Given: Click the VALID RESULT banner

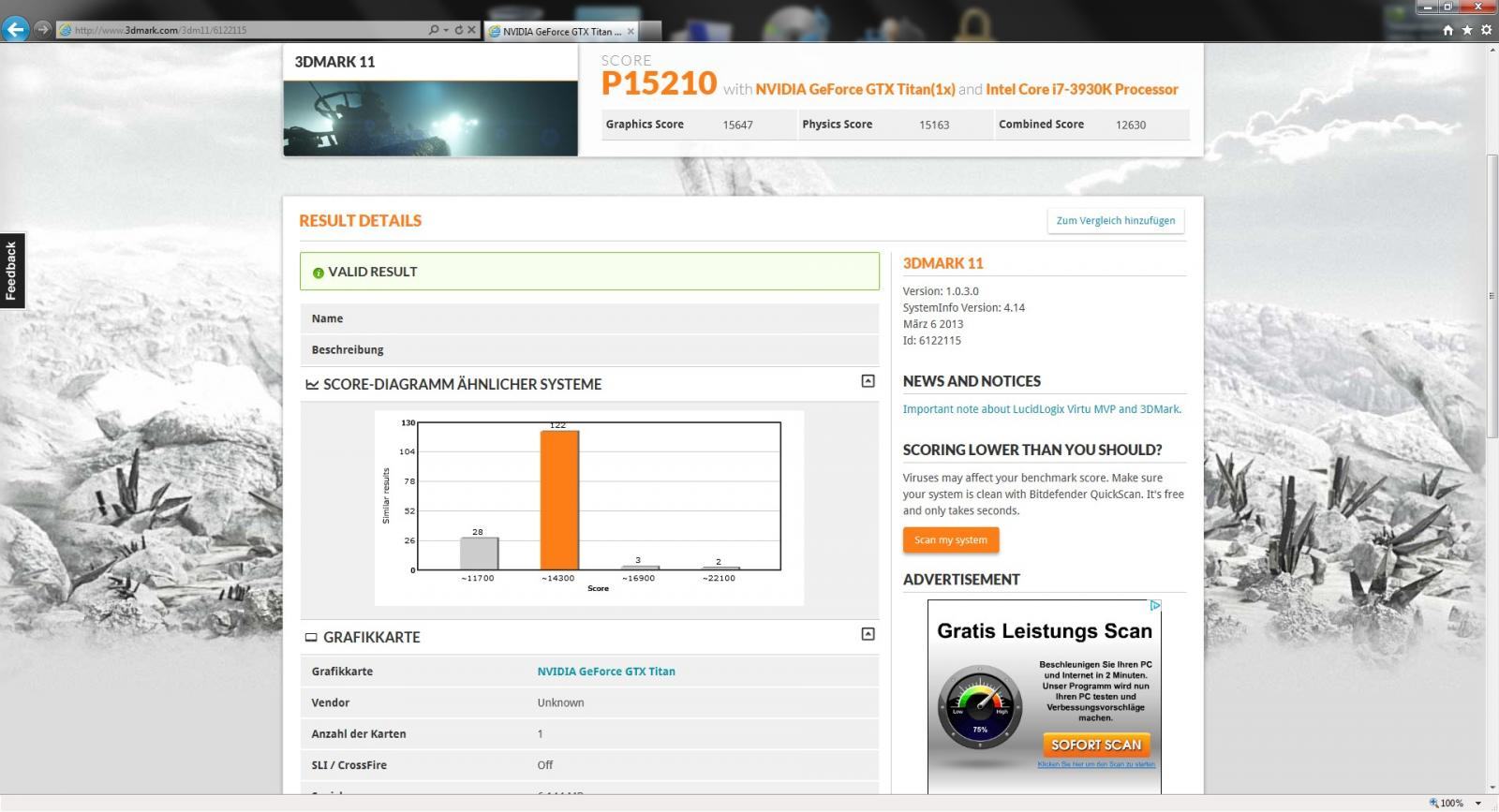Looking at the screenshot, I should click(x=589, y=272).
